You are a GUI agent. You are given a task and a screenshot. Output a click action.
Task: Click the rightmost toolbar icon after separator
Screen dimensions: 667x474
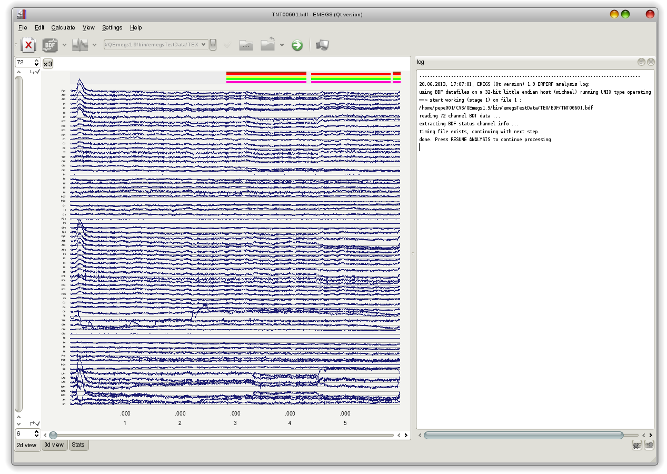[322, 45]
